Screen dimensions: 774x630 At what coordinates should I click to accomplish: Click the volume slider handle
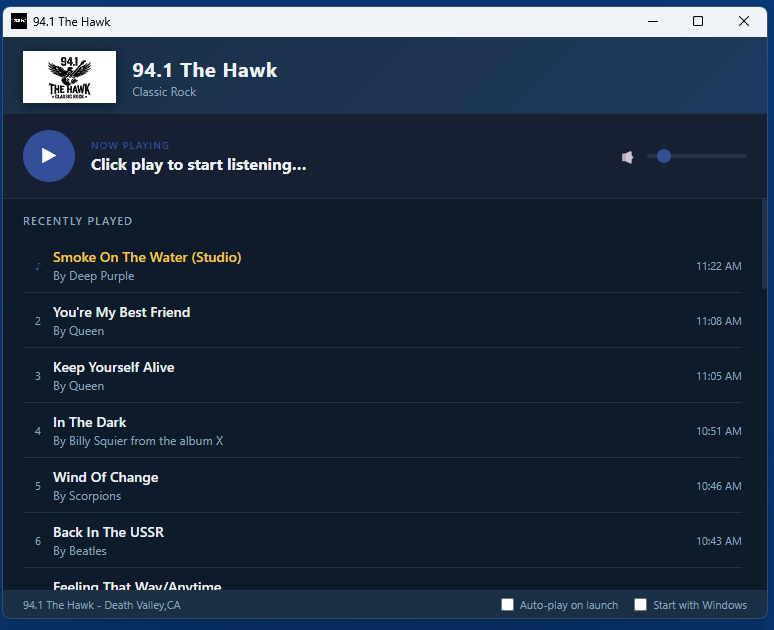point(664,156)
